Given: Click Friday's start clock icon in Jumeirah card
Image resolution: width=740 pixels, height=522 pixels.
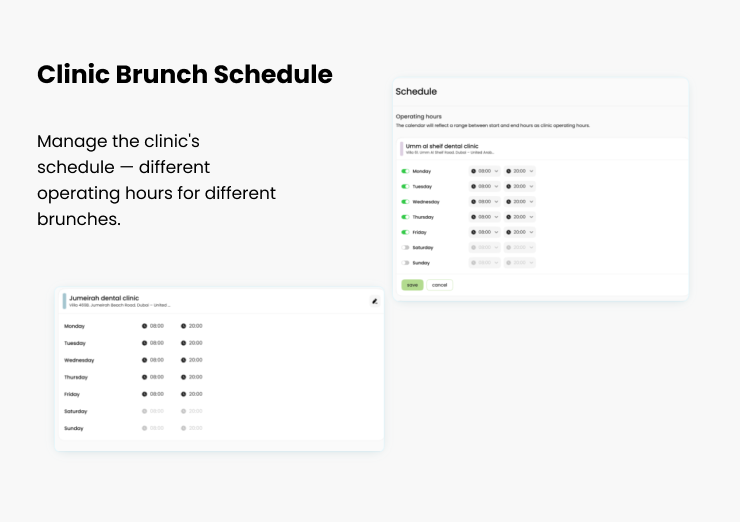Looking at the screenshot, I should click(x=144, y=394).
